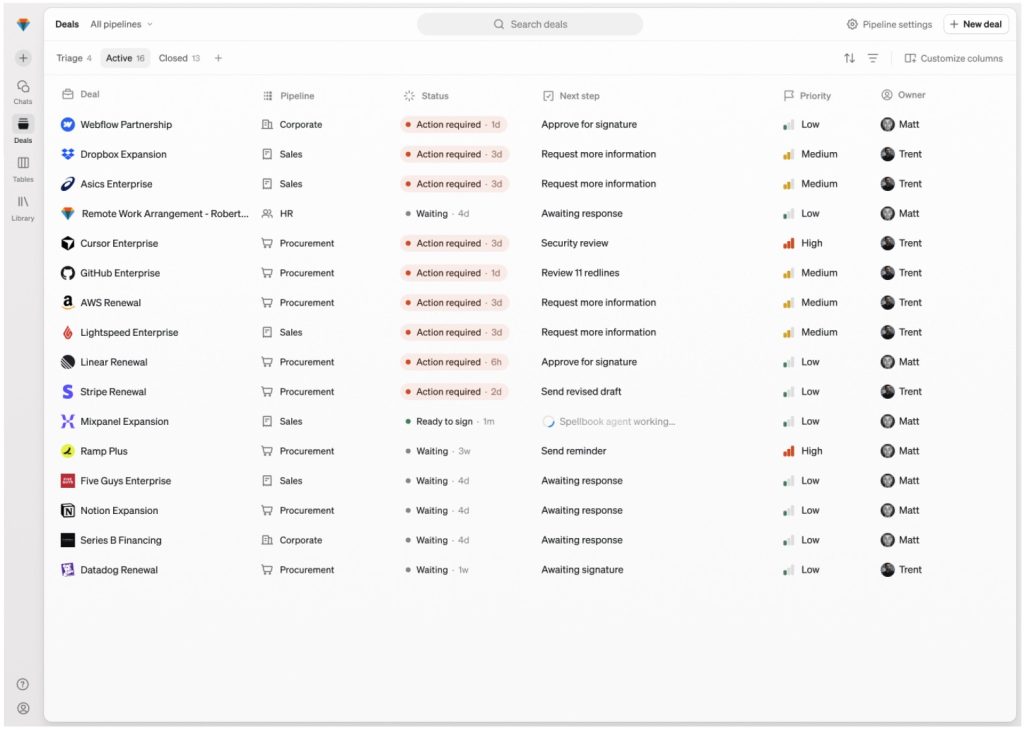Screen dimensions: 1024x731
Task: Click the plus icon in left sidebar
Action: (23, 58)
